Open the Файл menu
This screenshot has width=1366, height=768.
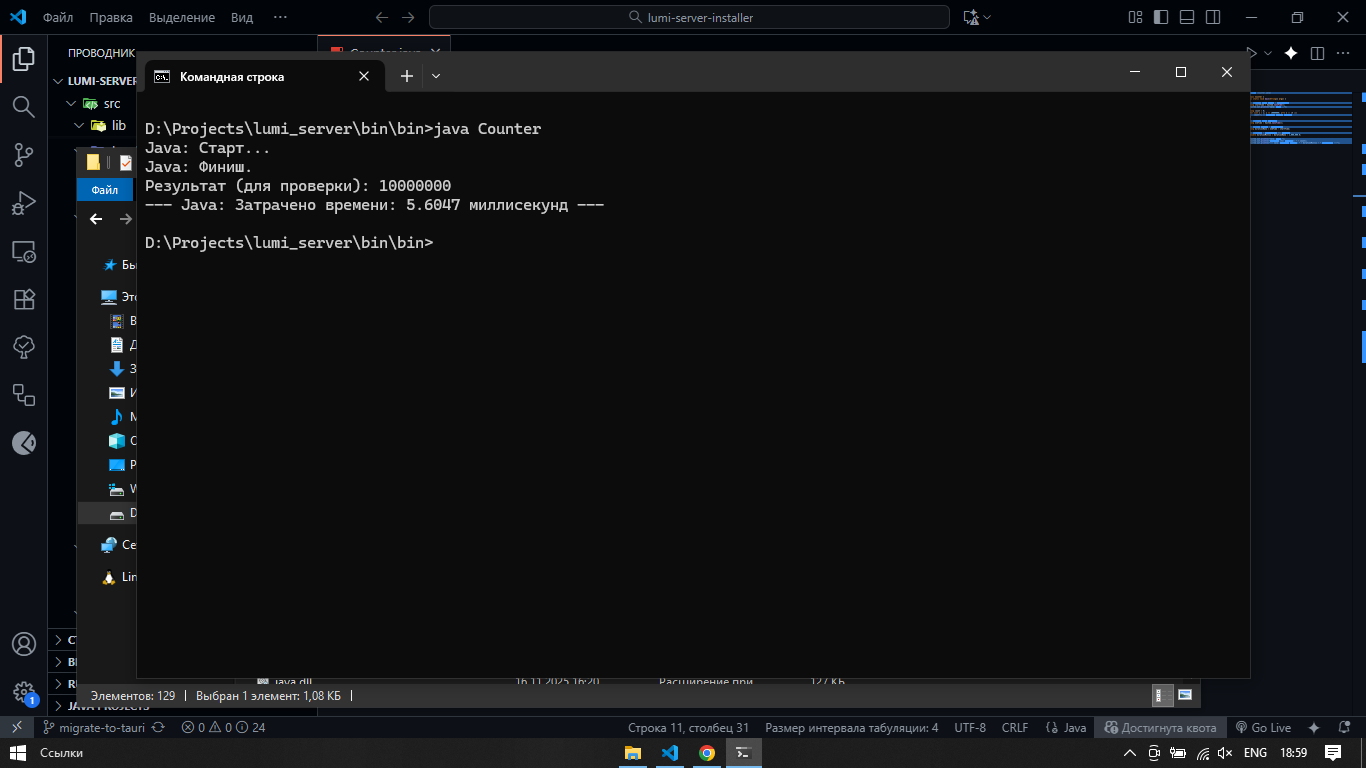click(x=58, y=17)
